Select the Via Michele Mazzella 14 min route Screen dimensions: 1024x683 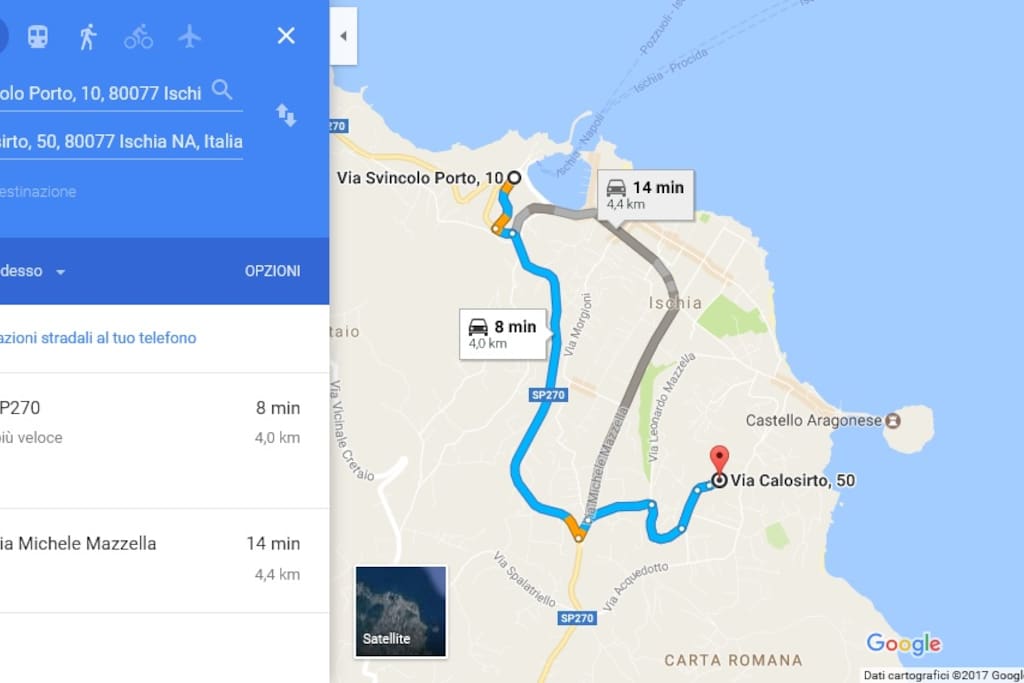pos(164,561)
